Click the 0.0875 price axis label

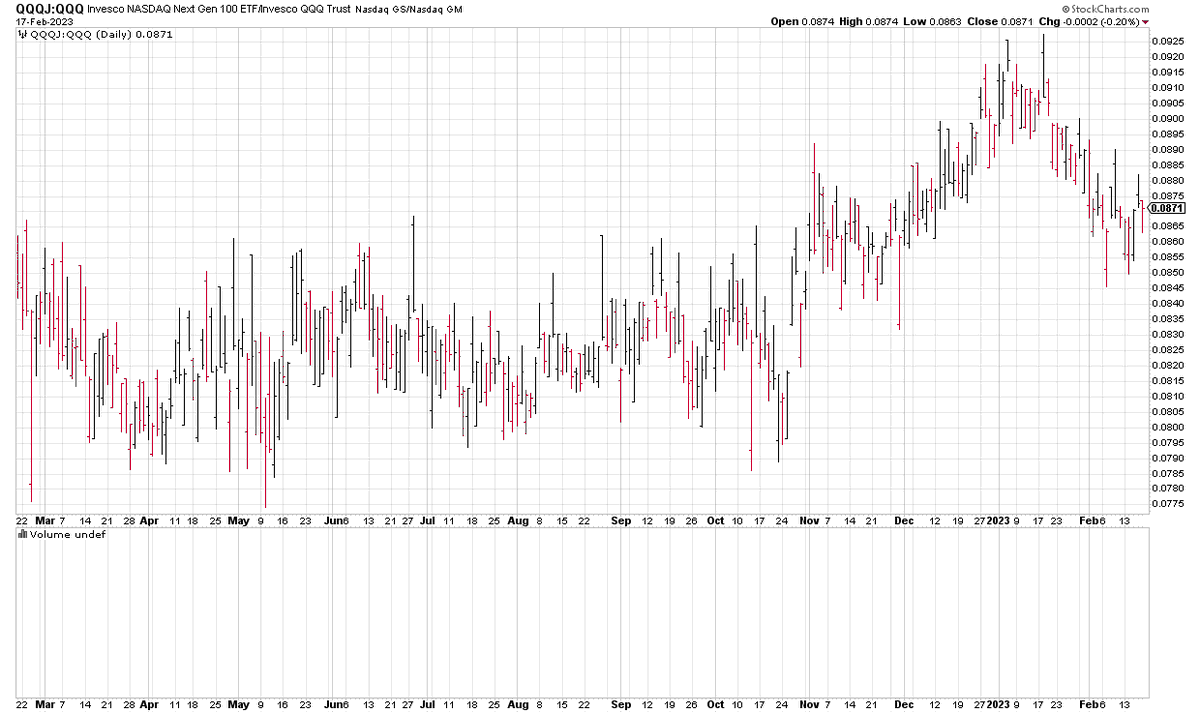pyautogui.click(x=1168, y=196)
